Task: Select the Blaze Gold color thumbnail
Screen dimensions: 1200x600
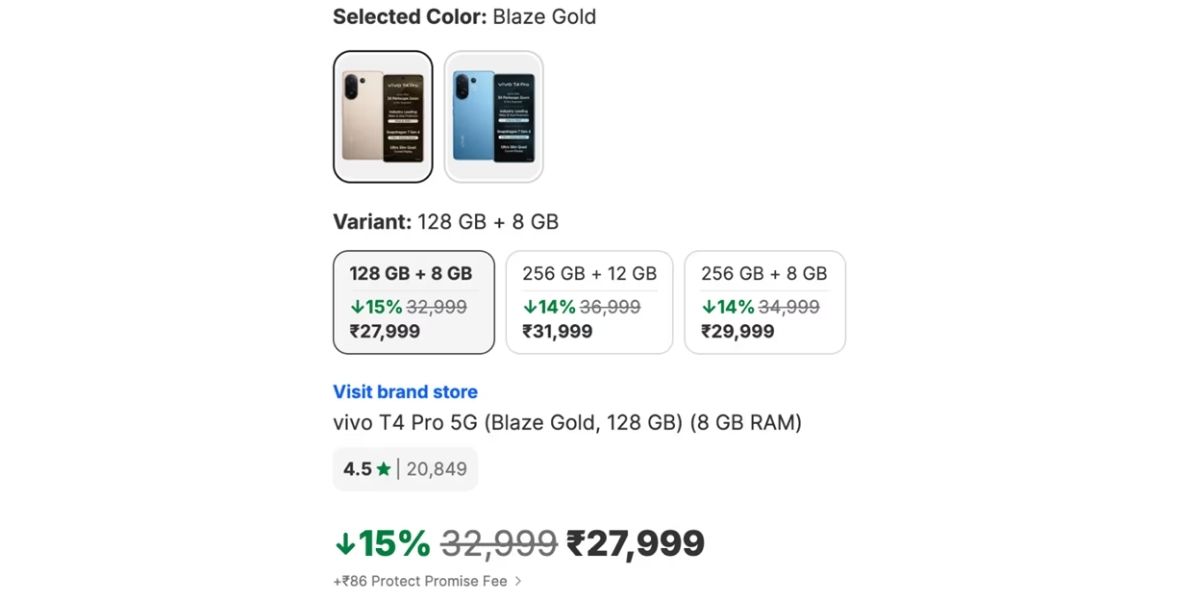Action: [383, 115]
